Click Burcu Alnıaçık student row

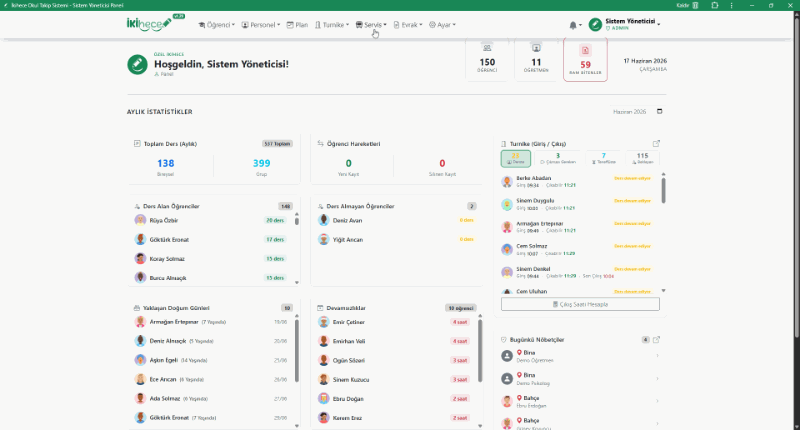[x=212, y=278]
